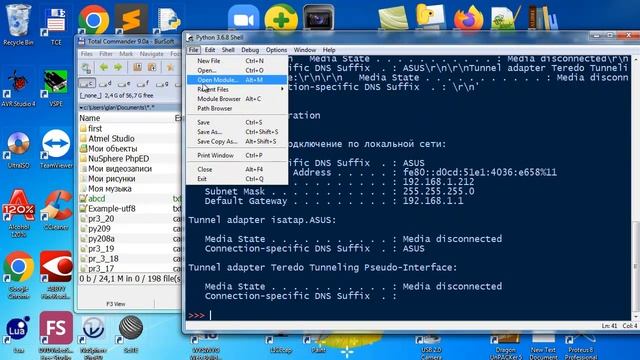This screenshot has height=360, width=640.
Task: Choose Save in File menu
Action: pos(237,122)
